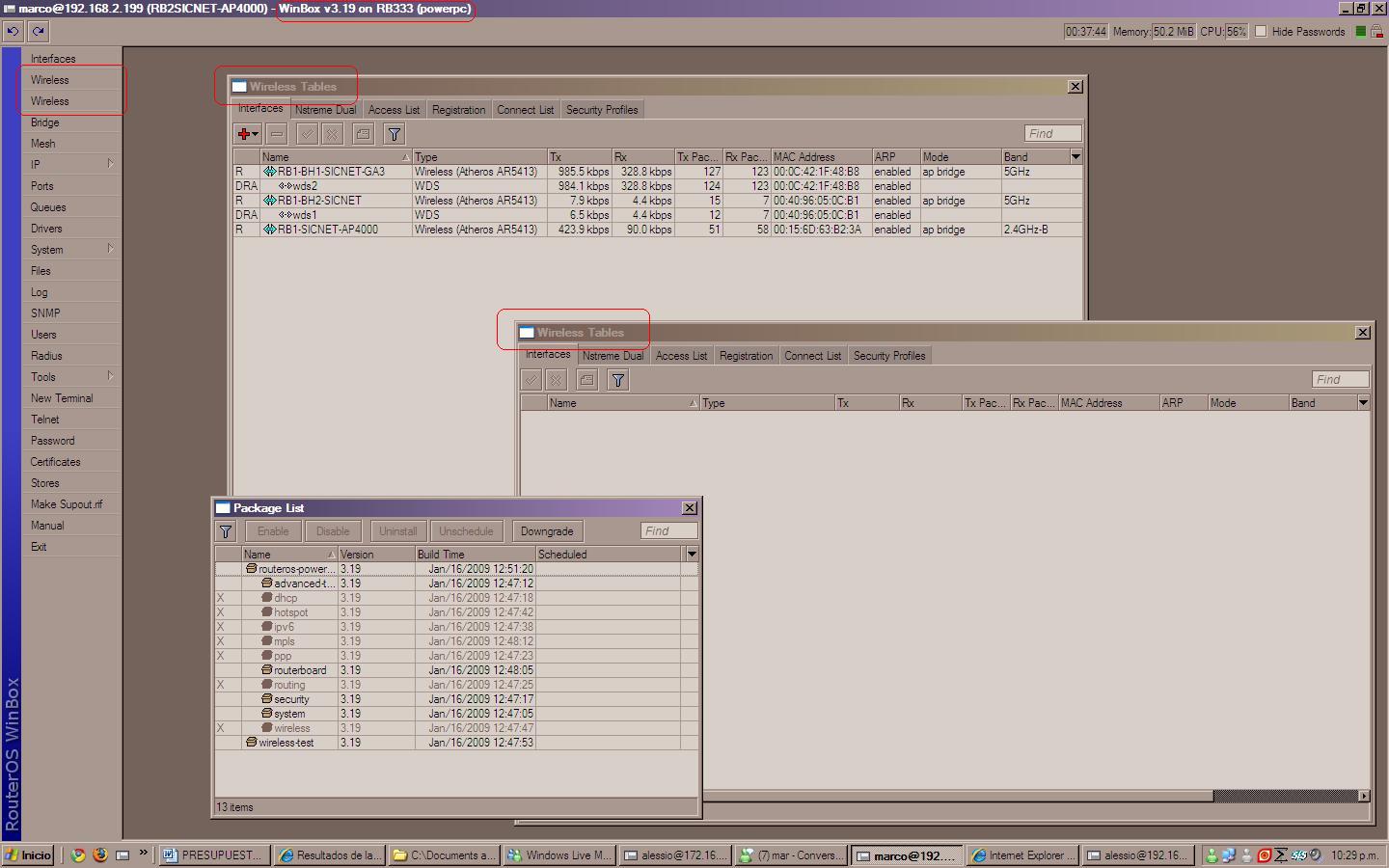The width and height of the screenshot is (1389, 868).
Task: Click the Chrome icon in quick launch
Action: (78, 854)
